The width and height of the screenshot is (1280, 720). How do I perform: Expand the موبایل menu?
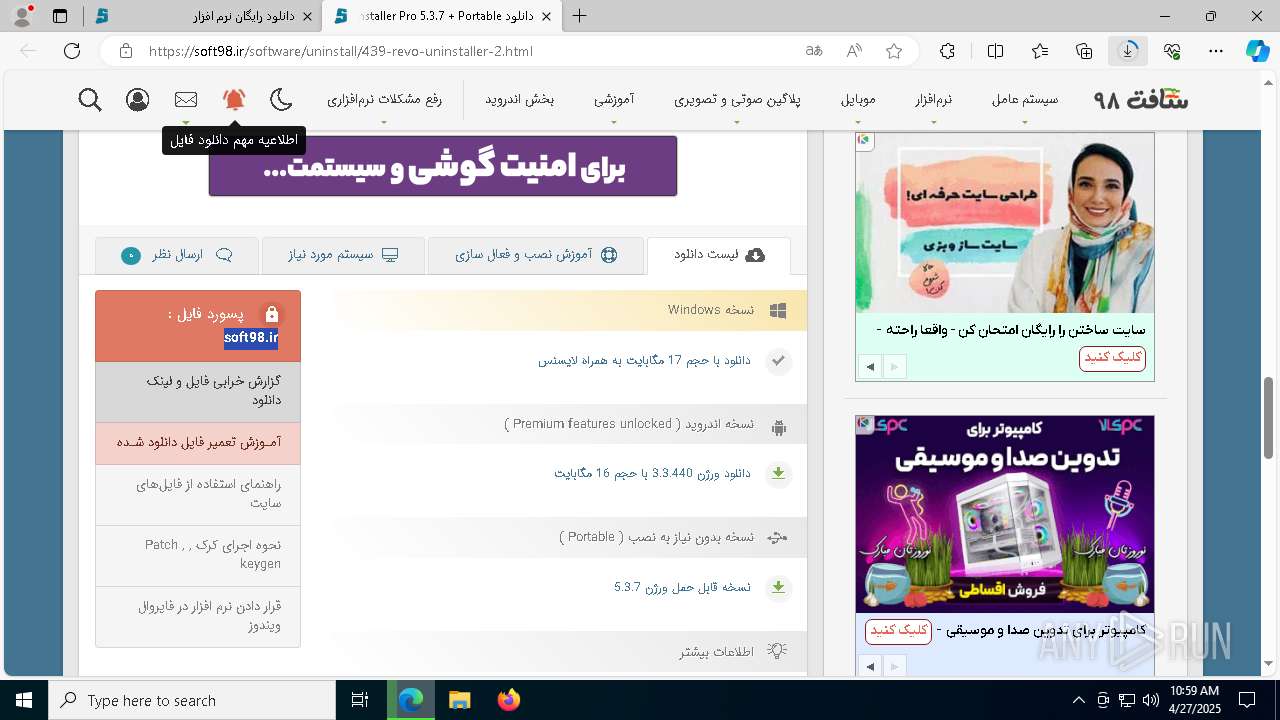pos(858,99)
